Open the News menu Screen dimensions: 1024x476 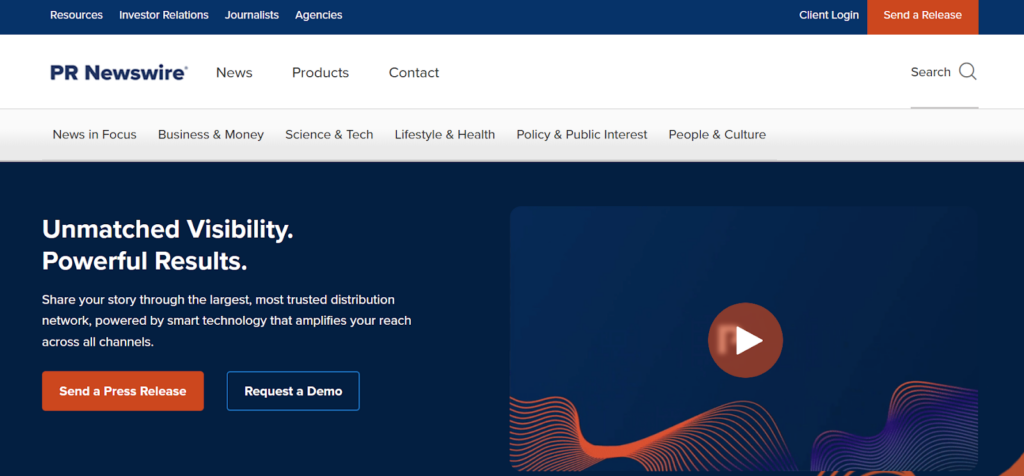(x=234, y=73)
